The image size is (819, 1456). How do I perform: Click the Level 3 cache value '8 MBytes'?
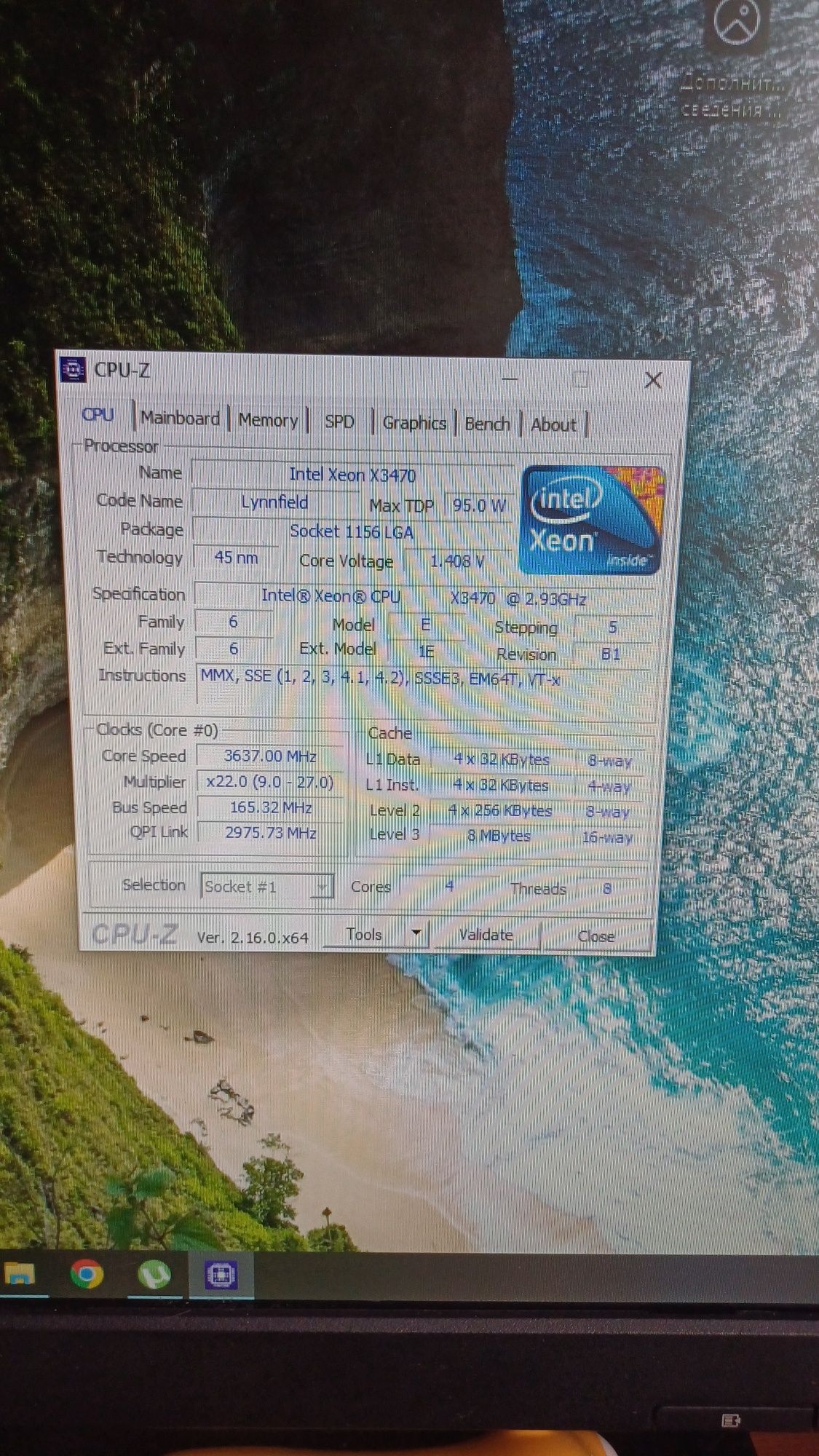pyautogui.click(x=499, y=836)
